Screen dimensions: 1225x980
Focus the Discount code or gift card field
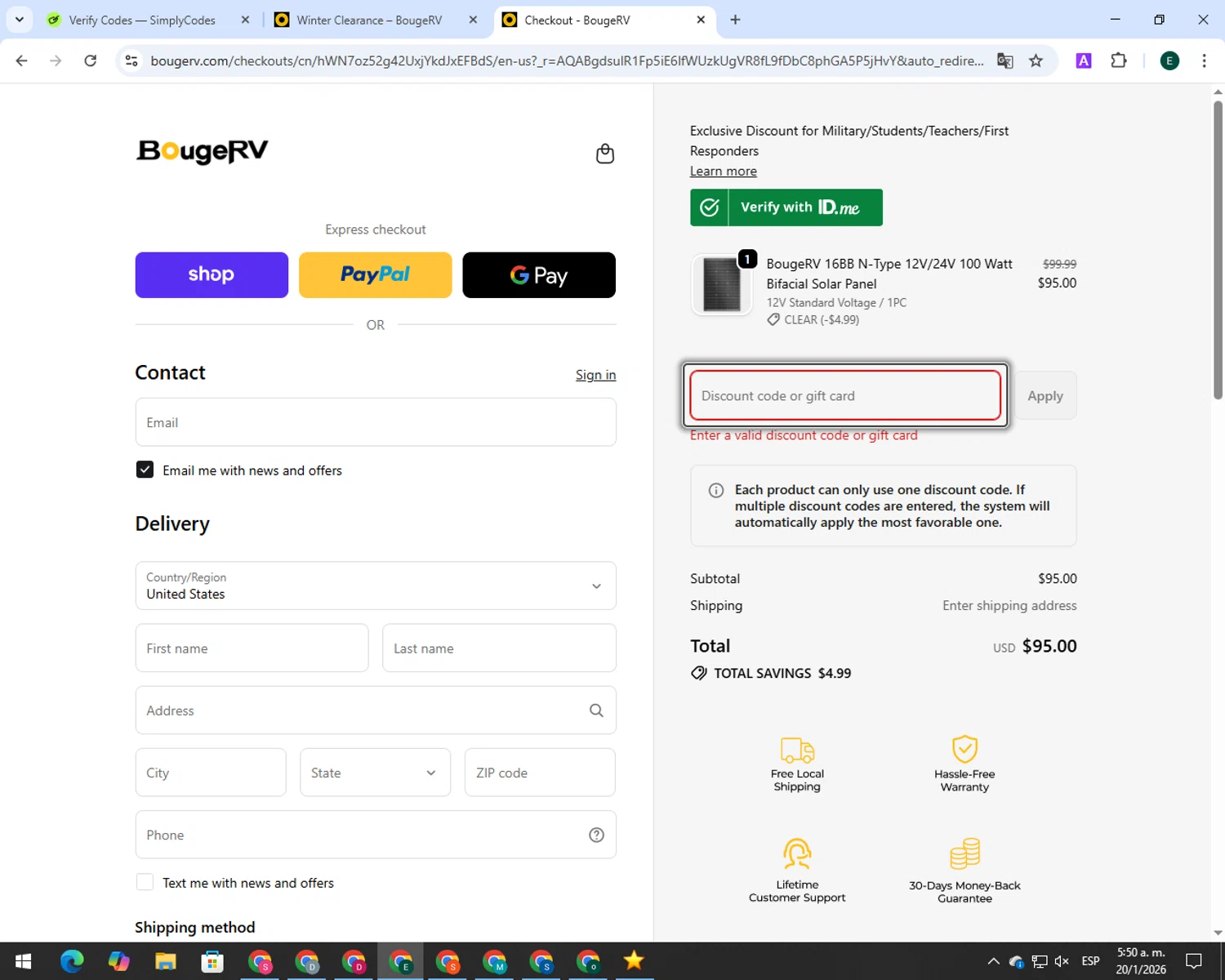click(x=845, y=396)
